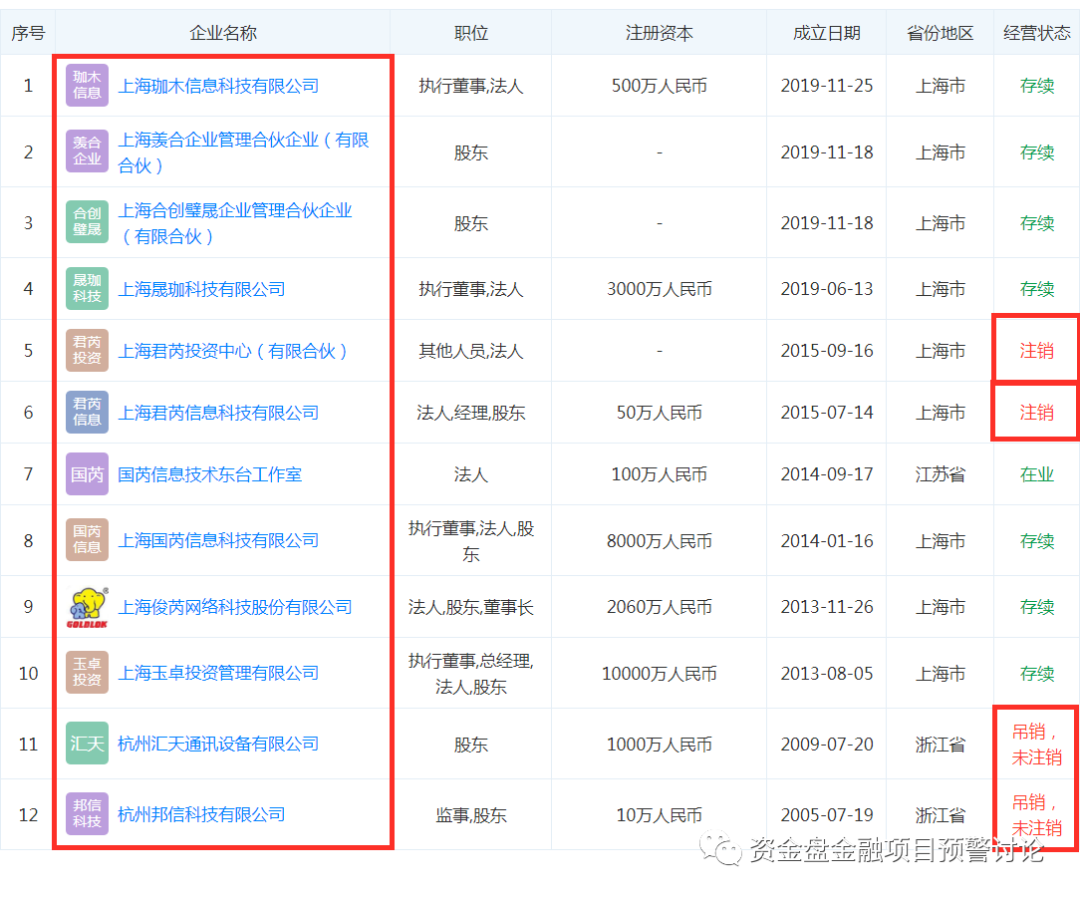Click the 合创璧晟 company logo icon

(87, 222)
